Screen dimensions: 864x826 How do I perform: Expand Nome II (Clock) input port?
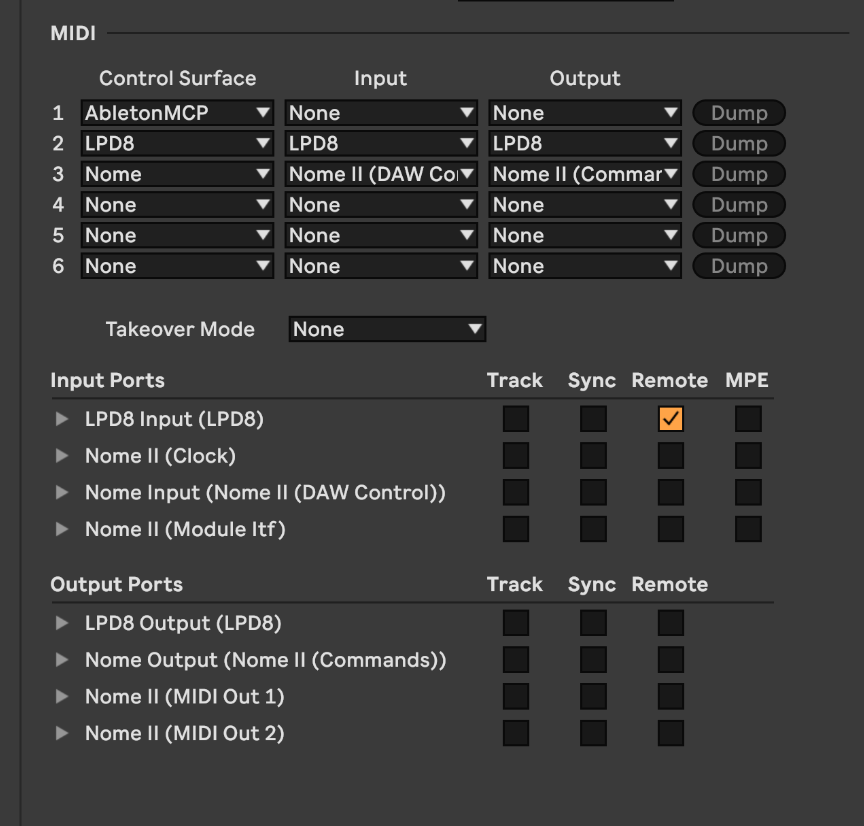click(63, 456)
